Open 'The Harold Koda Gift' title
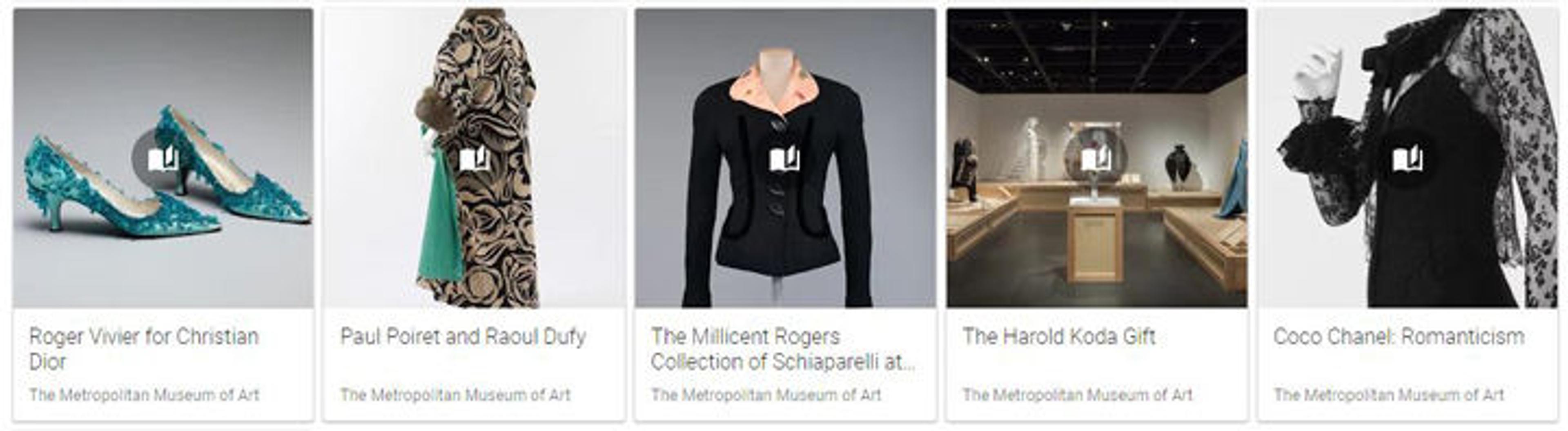Screen dimensions: 1568x431 1058,336
